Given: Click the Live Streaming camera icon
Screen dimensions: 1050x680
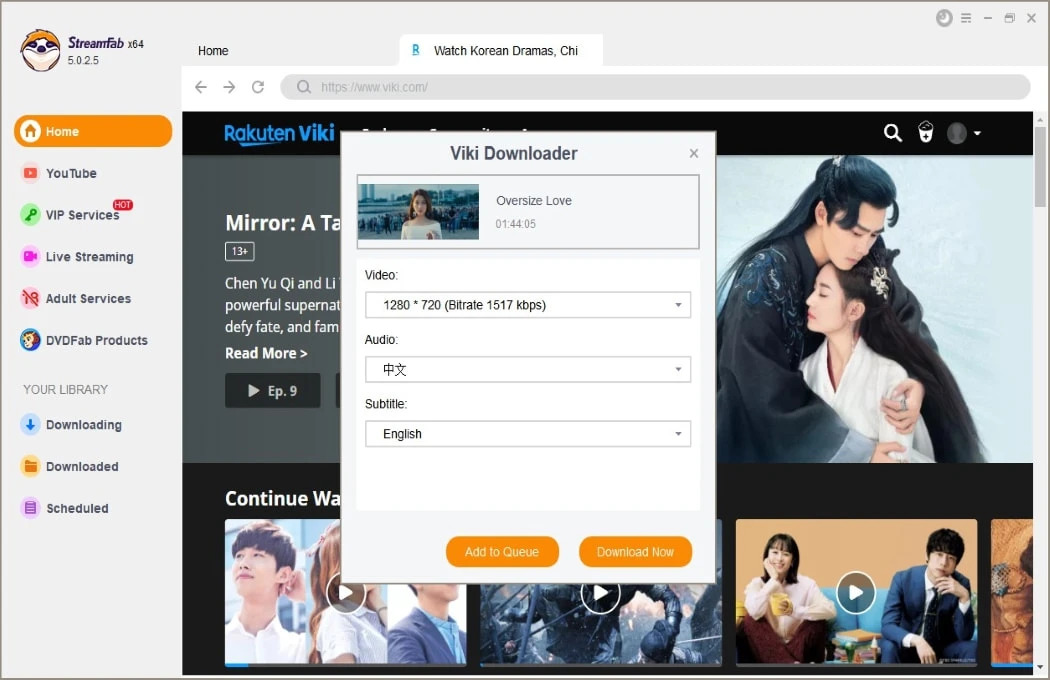Looking at the screenshot, I should point(30,257).
